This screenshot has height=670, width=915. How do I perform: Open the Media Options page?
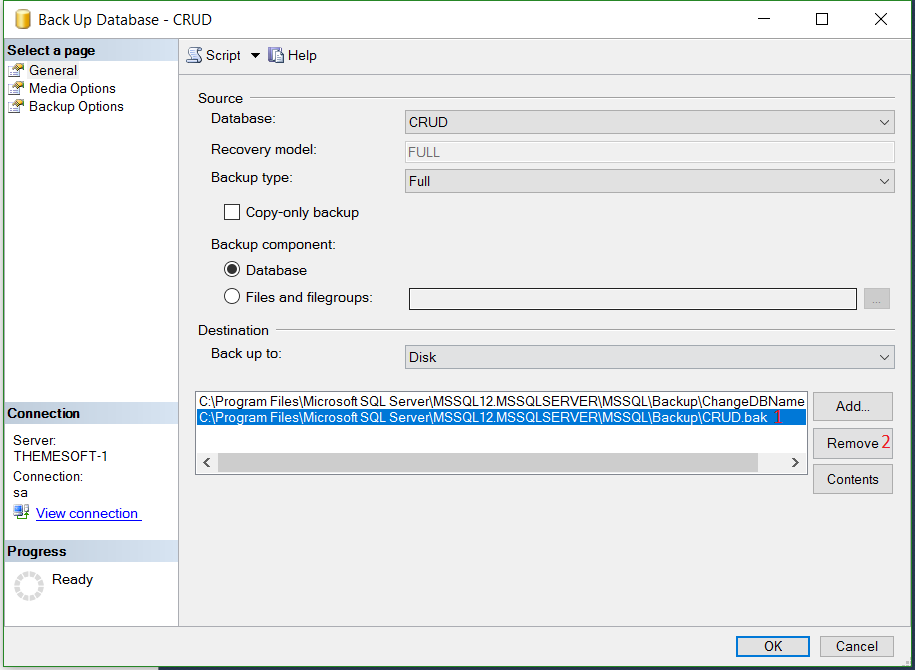click(72, 88)
